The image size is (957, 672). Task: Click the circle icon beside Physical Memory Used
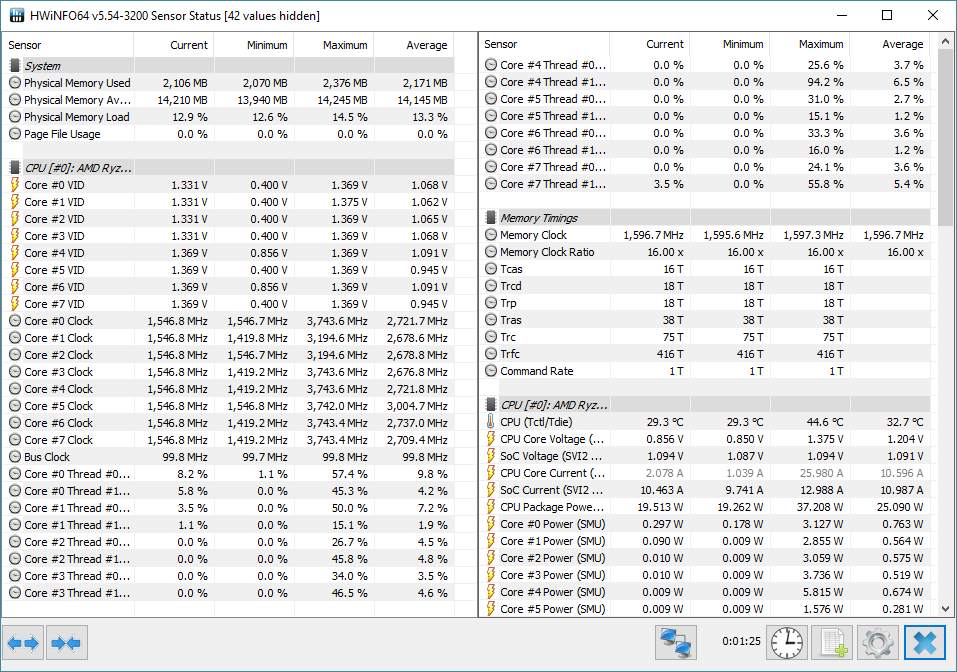click(15, 82)
